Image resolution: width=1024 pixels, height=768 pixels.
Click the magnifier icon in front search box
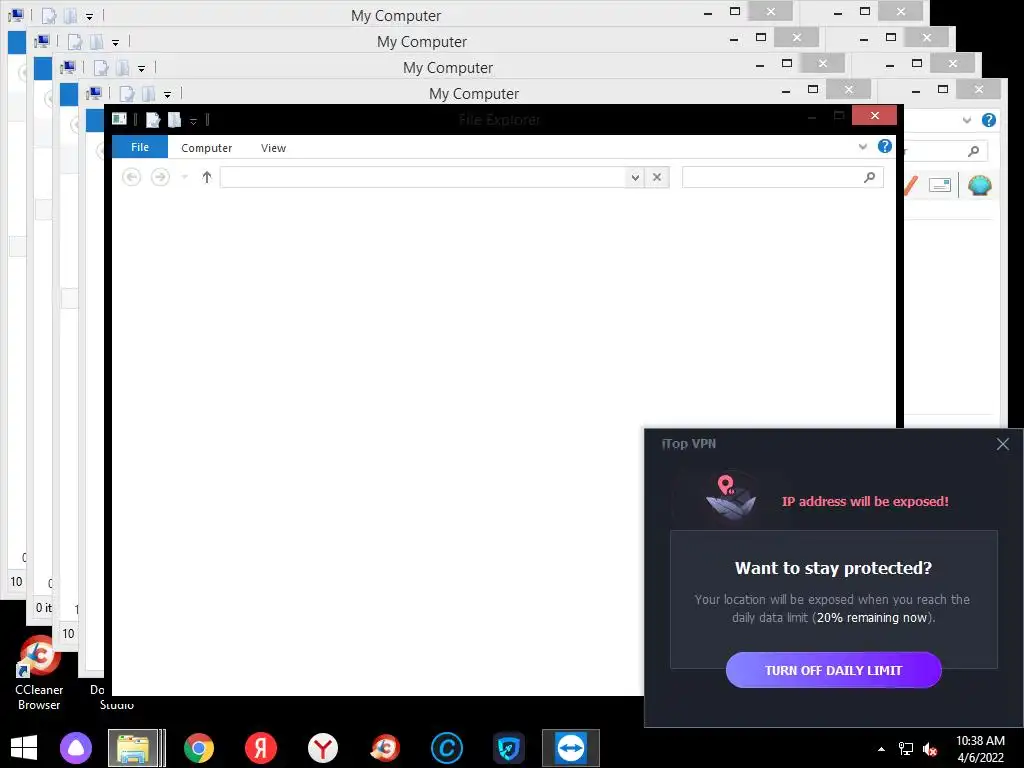coord(869,177)
